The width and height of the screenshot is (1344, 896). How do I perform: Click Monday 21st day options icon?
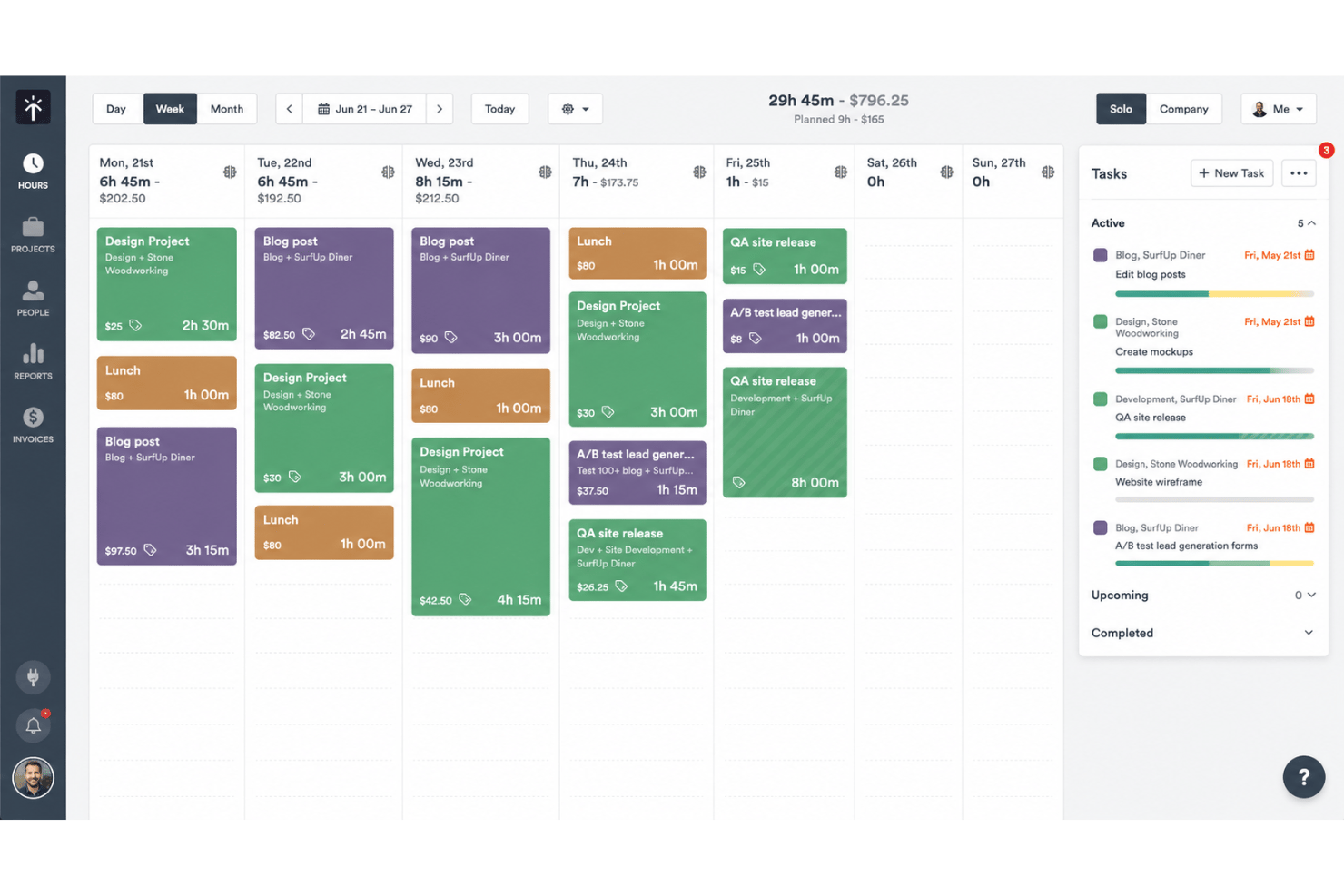point(230,172)
